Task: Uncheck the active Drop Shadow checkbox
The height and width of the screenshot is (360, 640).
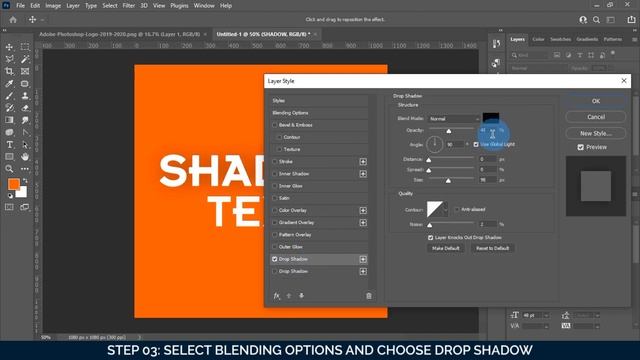Action: (275, 259)
